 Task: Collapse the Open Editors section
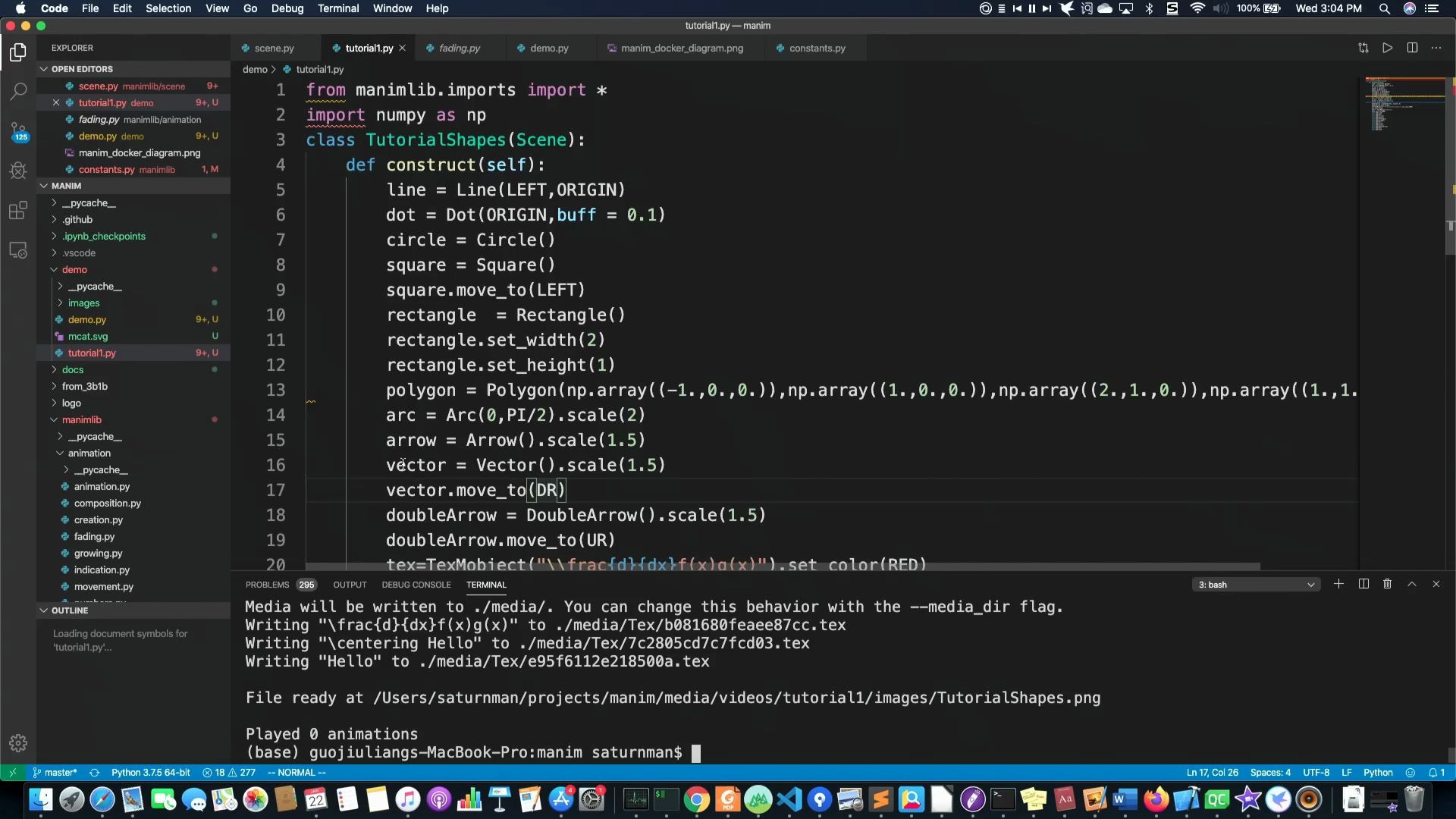click(133, 69)
